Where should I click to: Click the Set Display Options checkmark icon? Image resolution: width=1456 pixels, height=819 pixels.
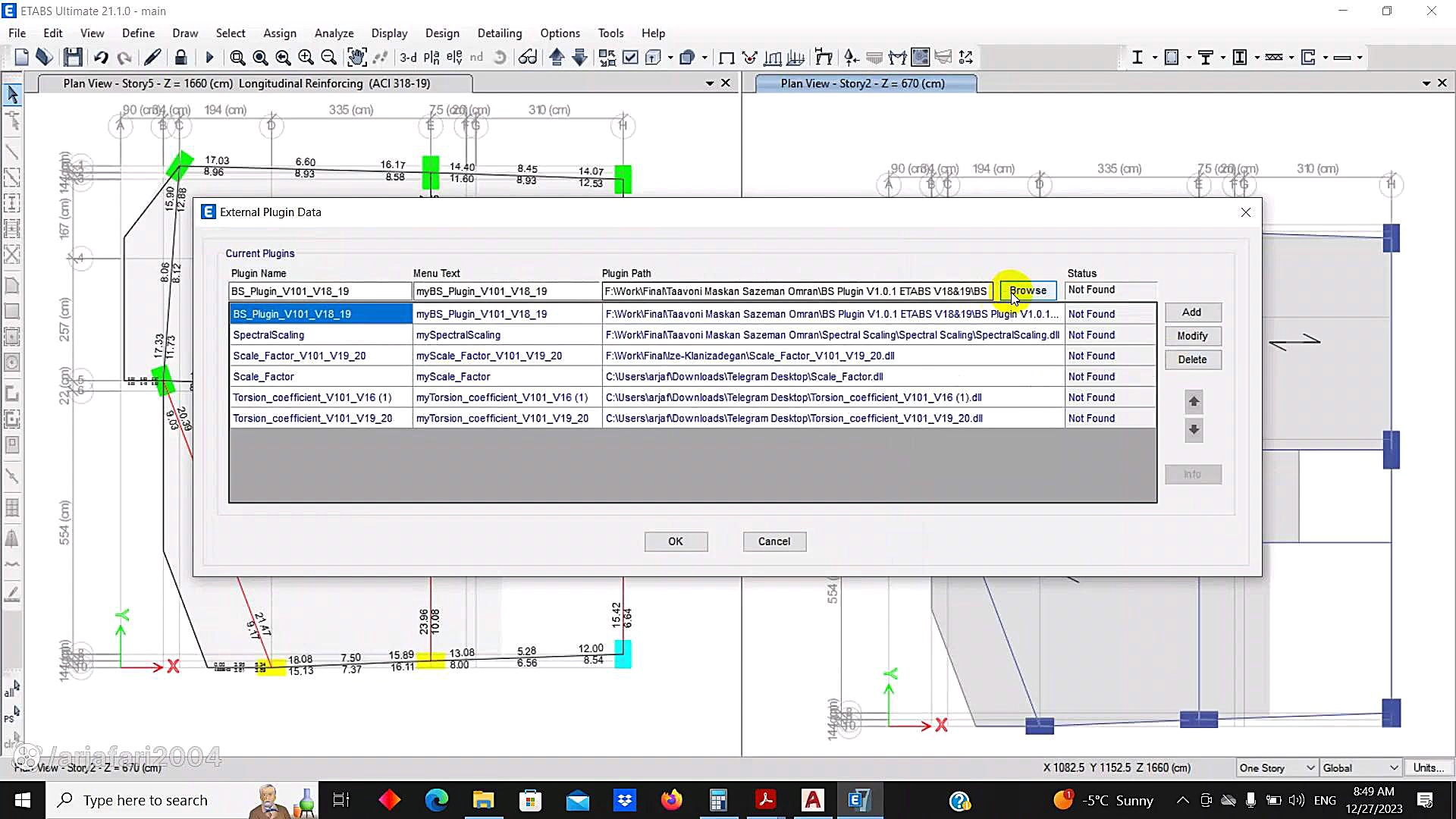tap(630, 57)
